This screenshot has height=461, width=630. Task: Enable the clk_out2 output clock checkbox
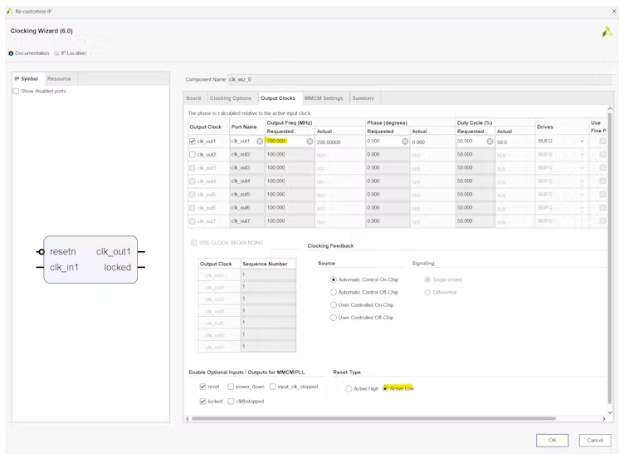[194, 155]
